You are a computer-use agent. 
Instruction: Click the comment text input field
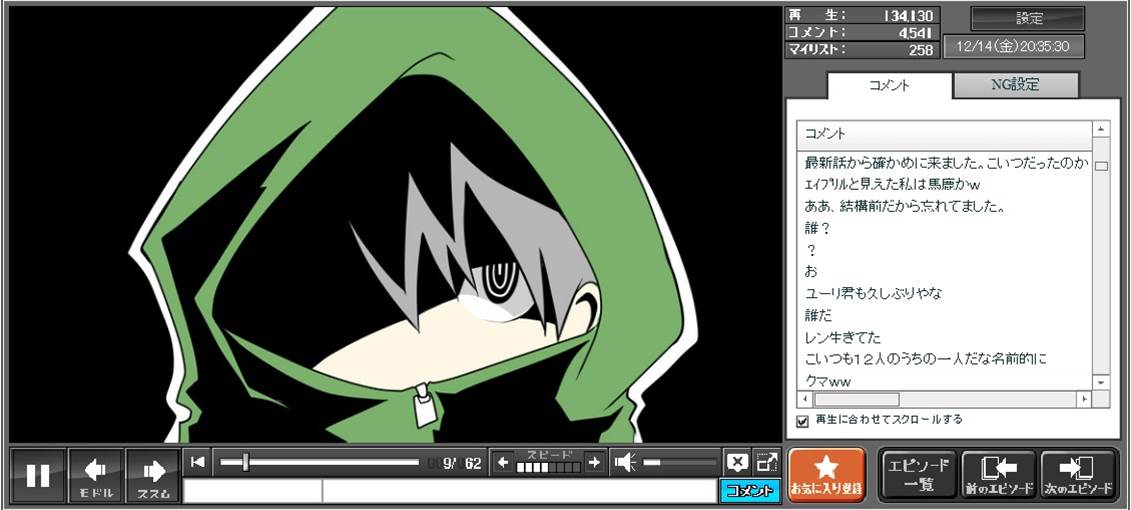pos(518,491)
